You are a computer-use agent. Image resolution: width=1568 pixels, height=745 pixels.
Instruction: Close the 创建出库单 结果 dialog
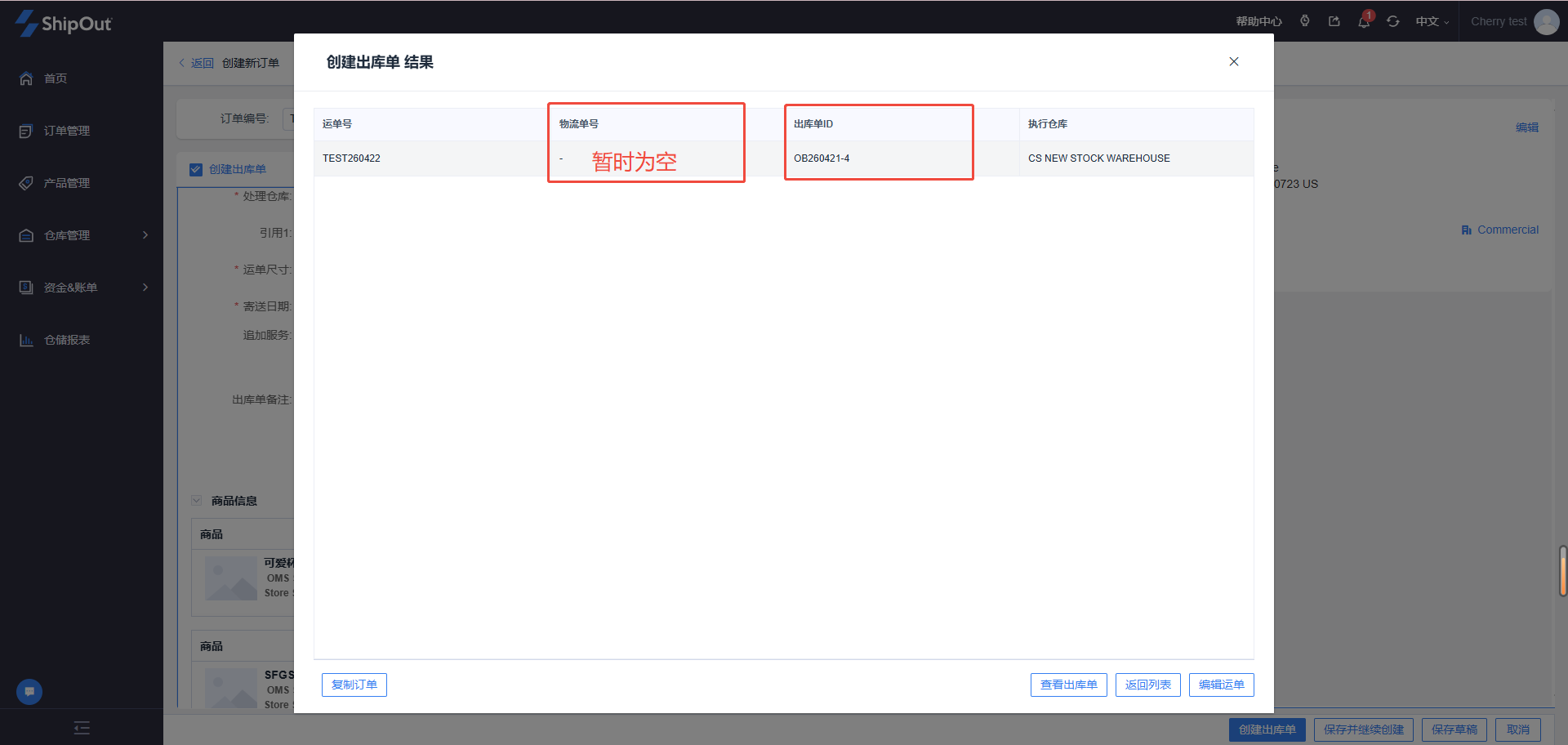pyautogui.click(x=1234, y=62)
